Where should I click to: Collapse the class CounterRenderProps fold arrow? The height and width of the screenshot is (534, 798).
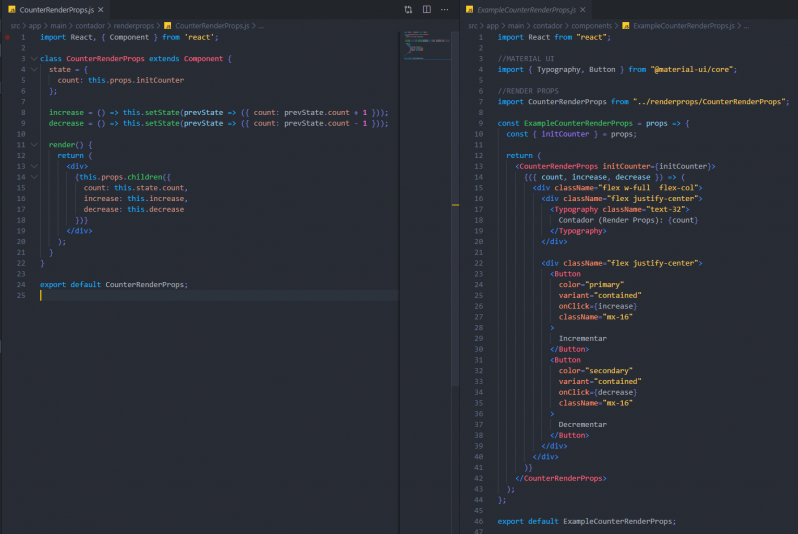pos(33,59)
